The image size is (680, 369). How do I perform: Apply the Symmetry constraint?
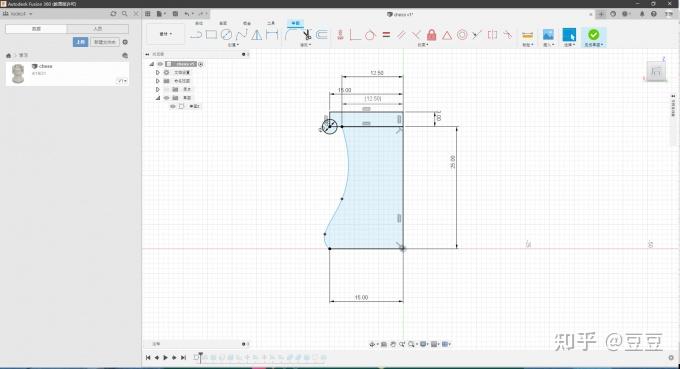point(492,35)
